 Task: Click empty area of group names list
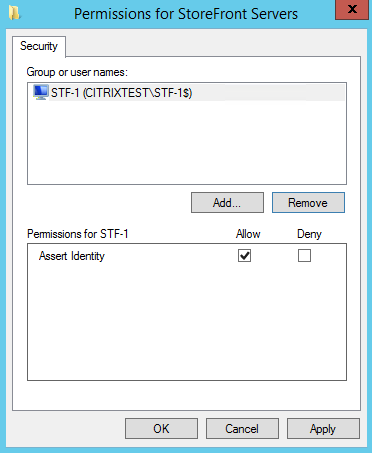coord(187,142)
